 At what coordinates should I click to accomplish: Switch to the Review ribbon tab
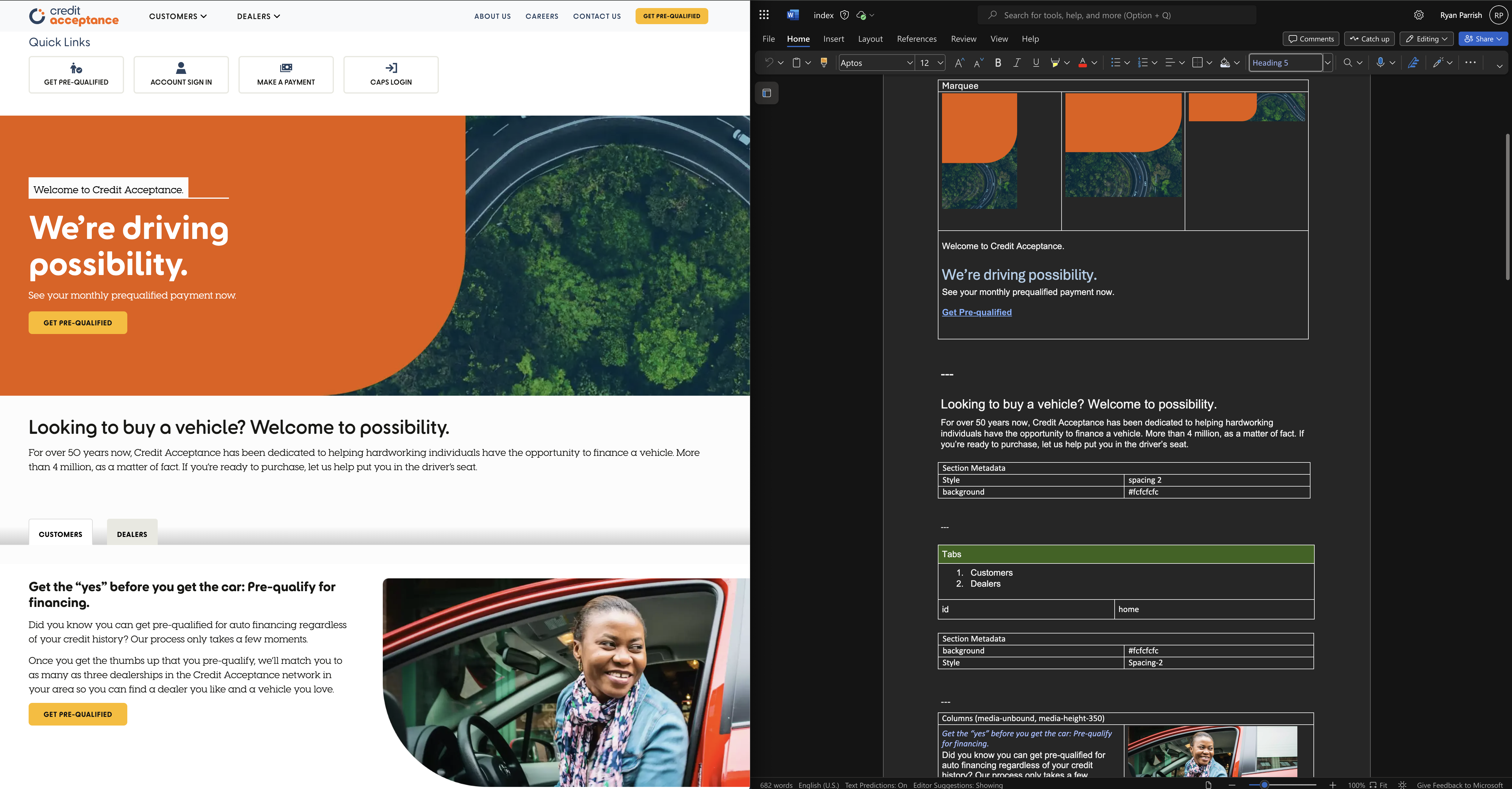(964, 39)
